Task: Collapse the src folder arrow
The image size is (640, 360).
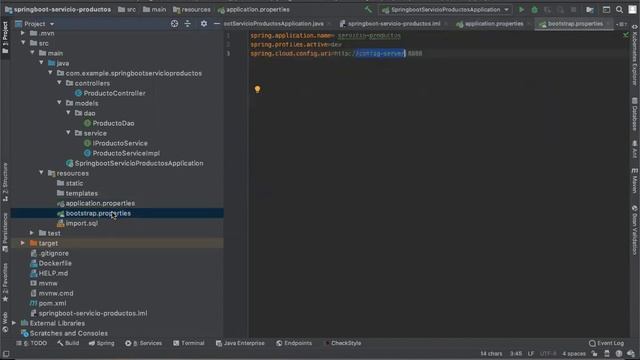Action: pyautogui.click(x=23, y=43)
